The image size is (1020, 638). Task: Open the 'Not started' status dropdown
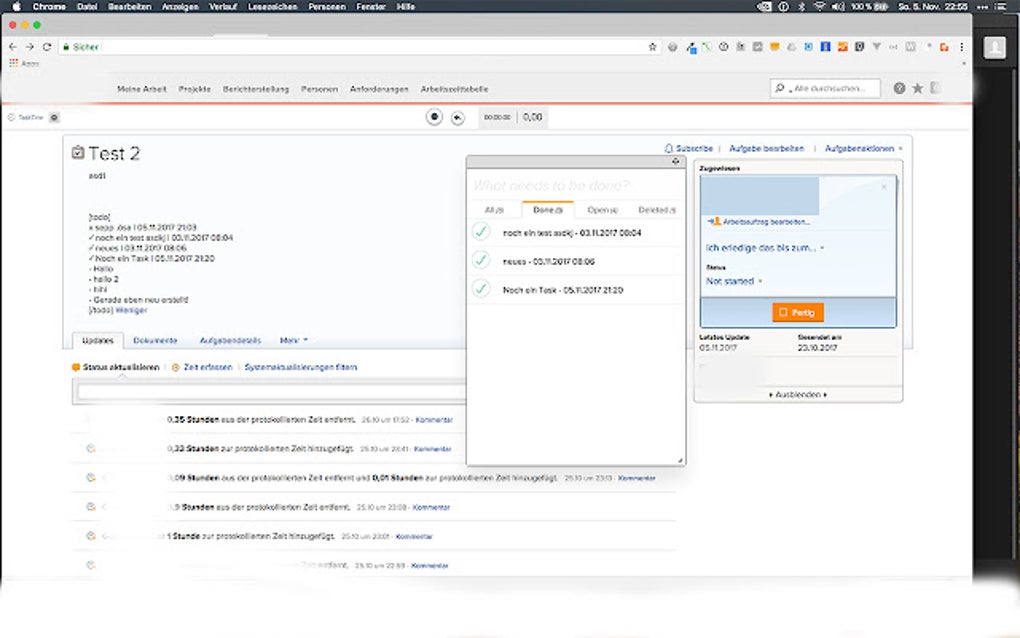click(x=733, y=282)
